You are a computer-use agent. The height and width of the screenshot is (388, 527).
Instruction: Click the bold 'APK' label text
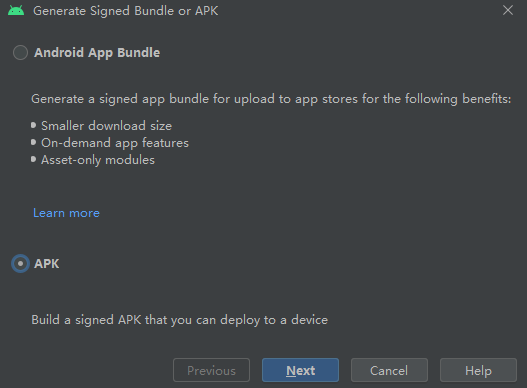point(46,264)
